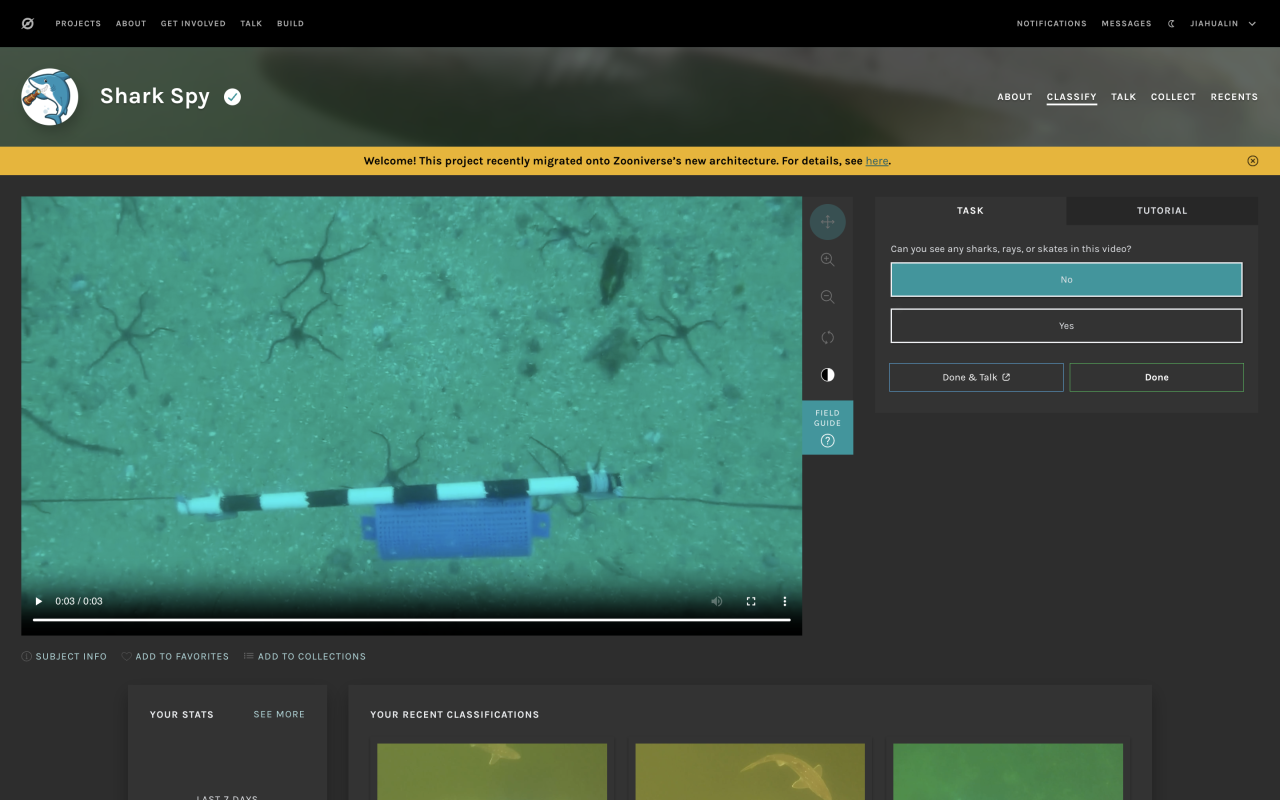Screen dimensions: 1280x800
Task: Choose the Yes answer option
Action: pyautogui.click(x=1066, y=326)
